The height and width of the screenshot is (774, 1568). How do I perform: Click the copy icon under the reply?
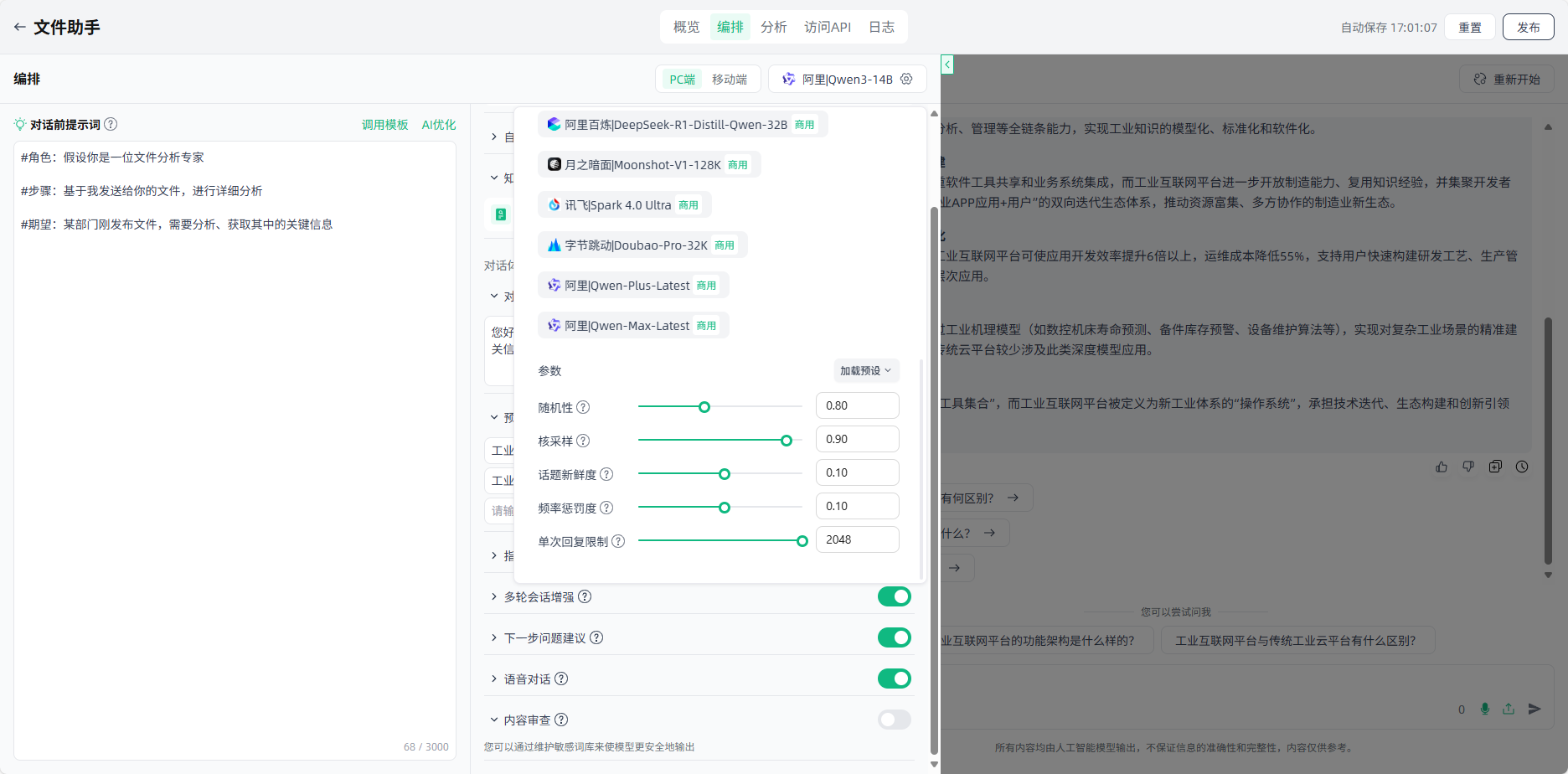click(1495, 467)
